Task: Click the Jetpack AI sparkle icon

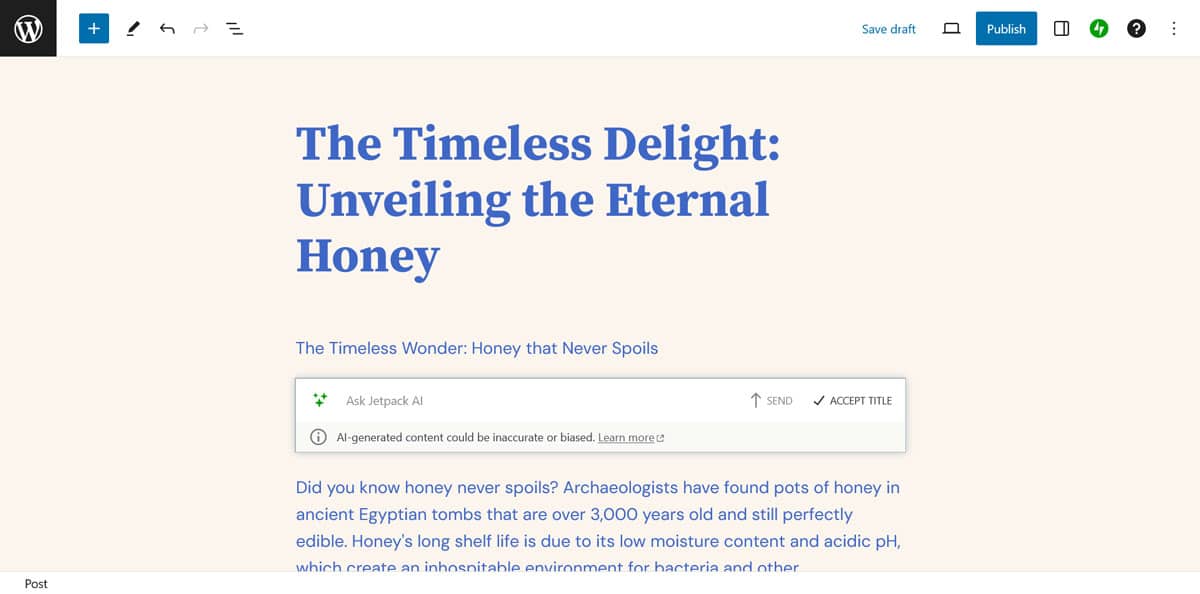Action: (x=320, y=400)
